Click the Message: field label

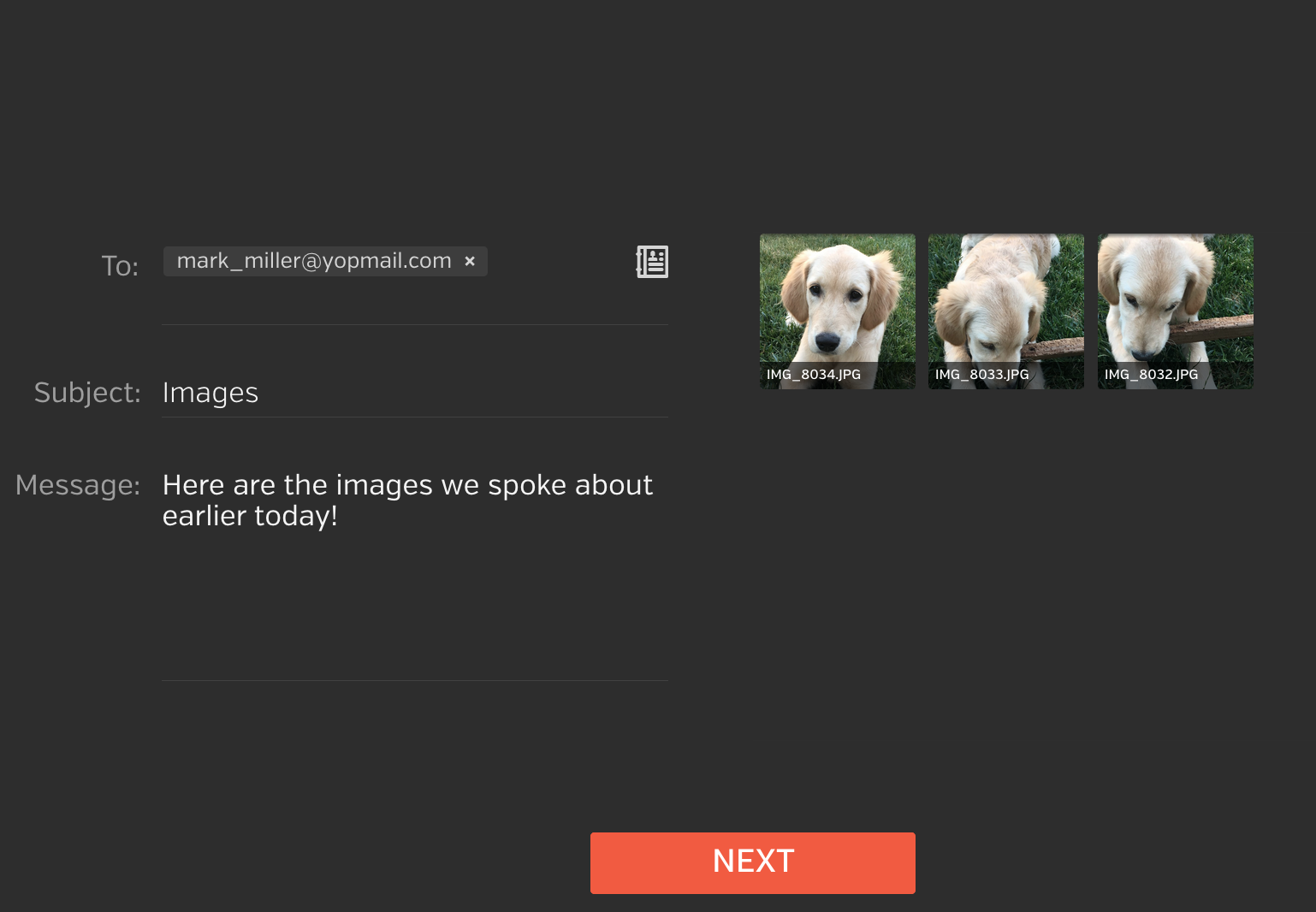(x=78, y=485)
